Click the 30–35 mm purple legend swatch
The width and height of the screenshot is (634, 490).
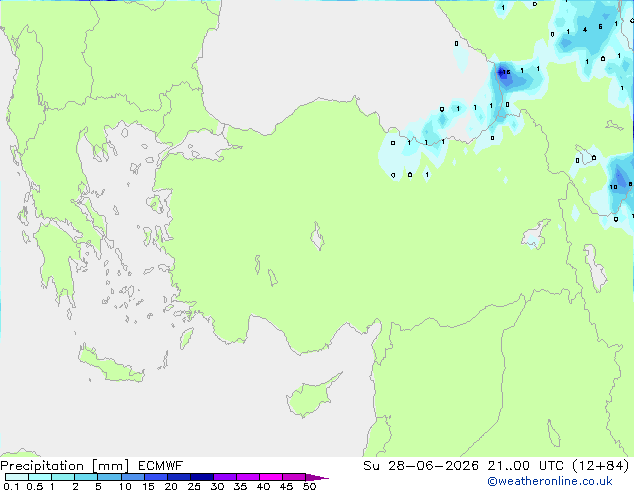point(224,477)
